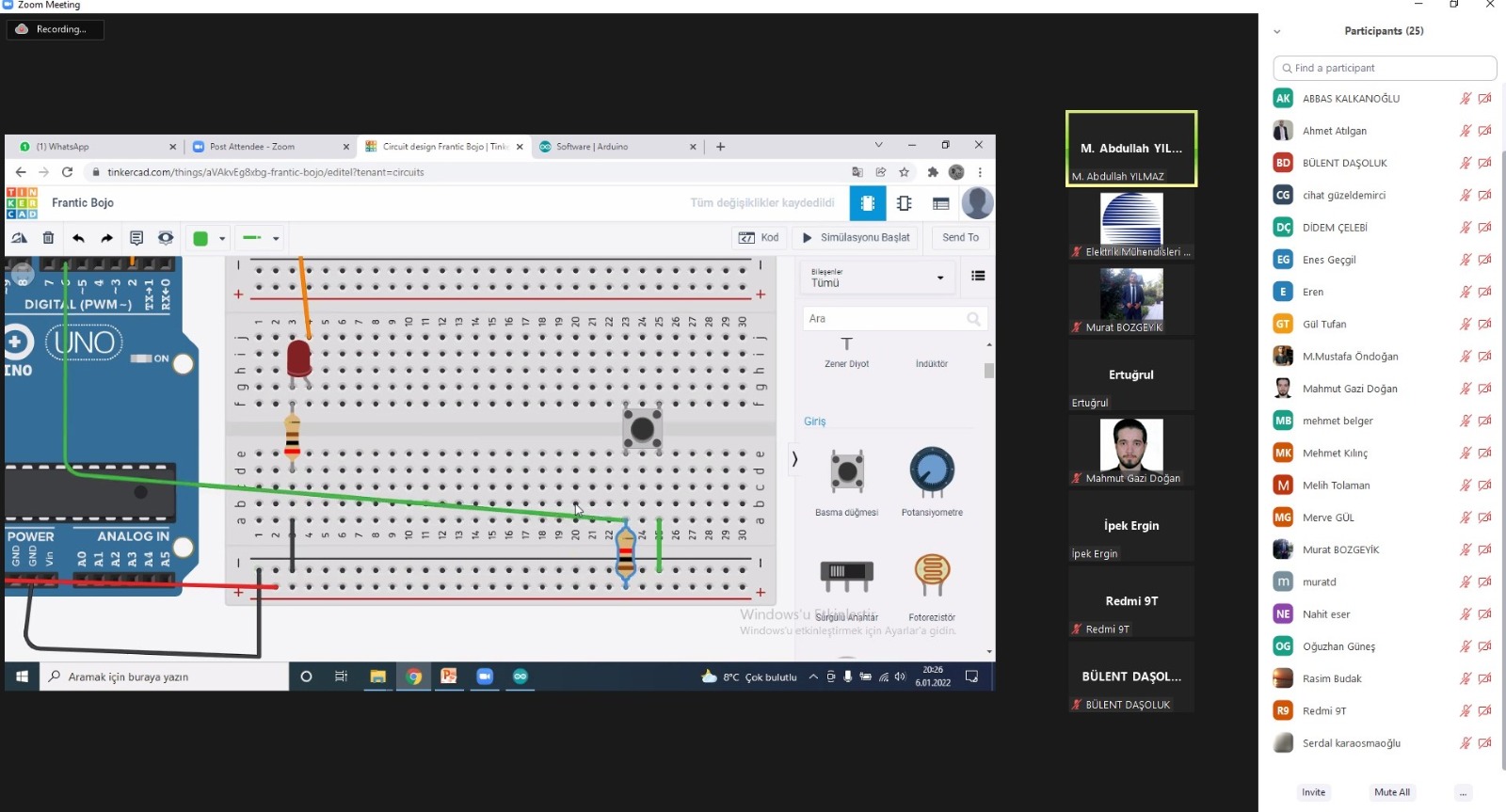Toggle components list view icon
The image size is (1506, 812).
[978, 276]
